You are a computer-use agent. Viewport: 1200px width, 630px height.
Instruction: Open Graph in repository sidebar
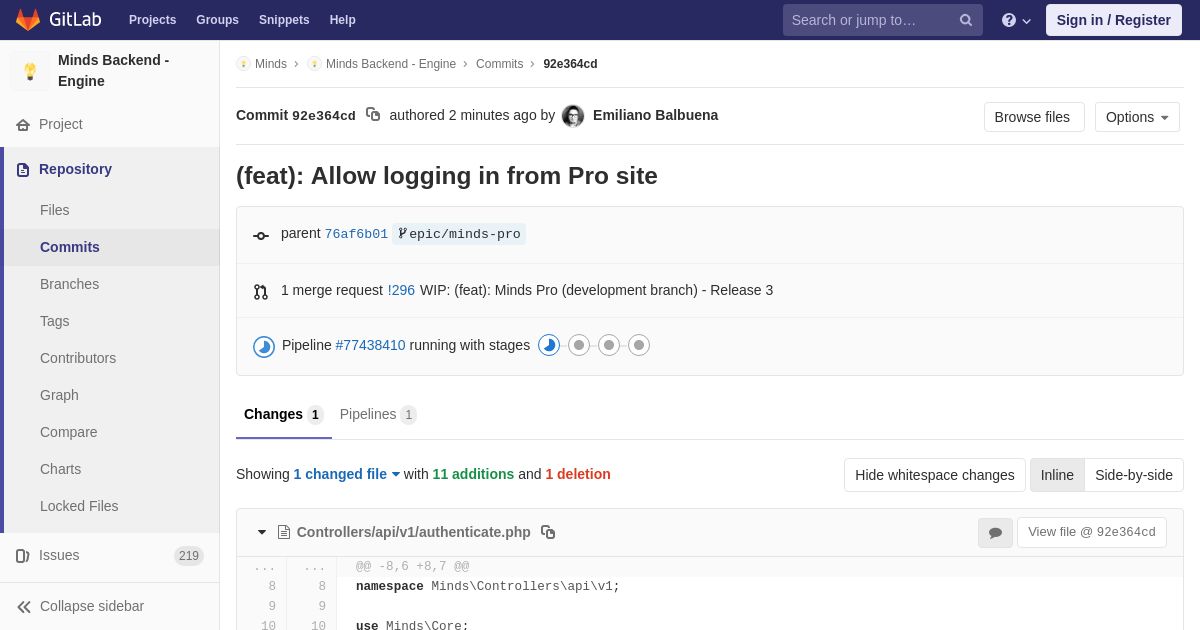click(59, 395)
